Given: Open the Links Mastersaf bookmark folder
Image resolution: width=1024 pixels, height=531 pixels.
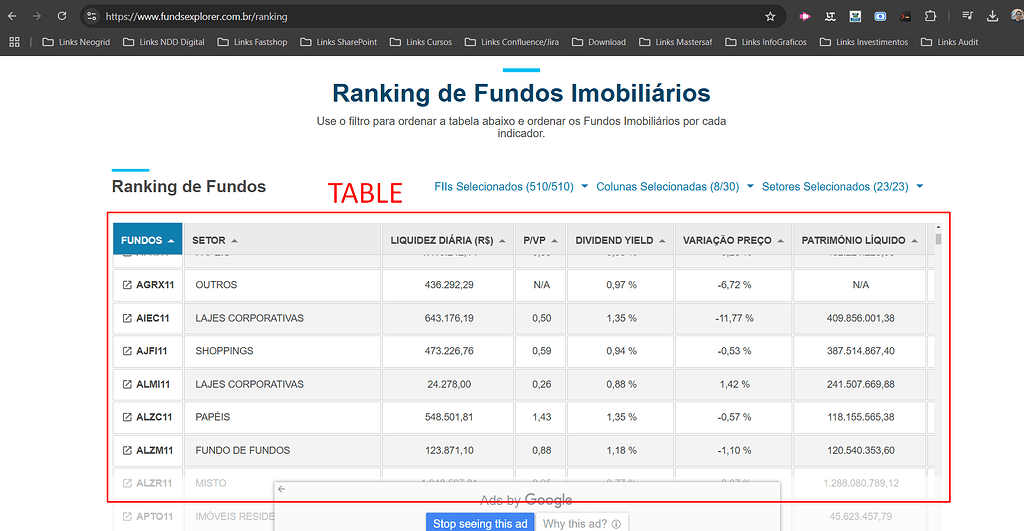Looking at the screenshot, I should 676,42.
